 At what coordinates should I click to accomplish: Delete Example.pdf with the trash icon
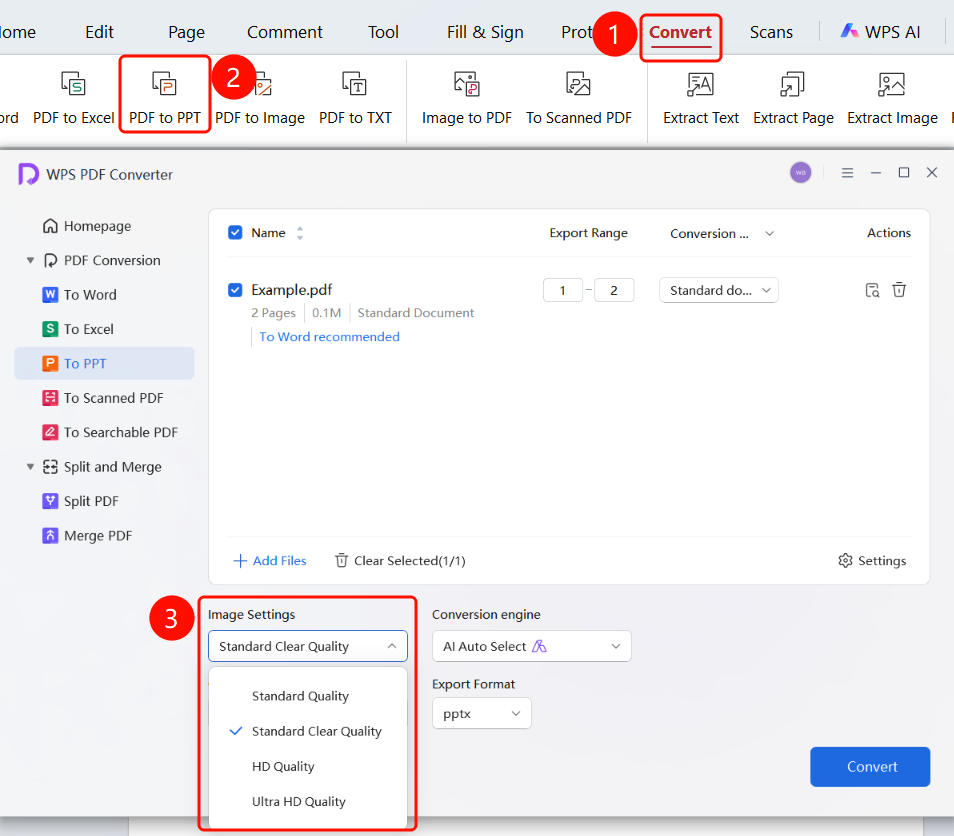click(899, 290)
